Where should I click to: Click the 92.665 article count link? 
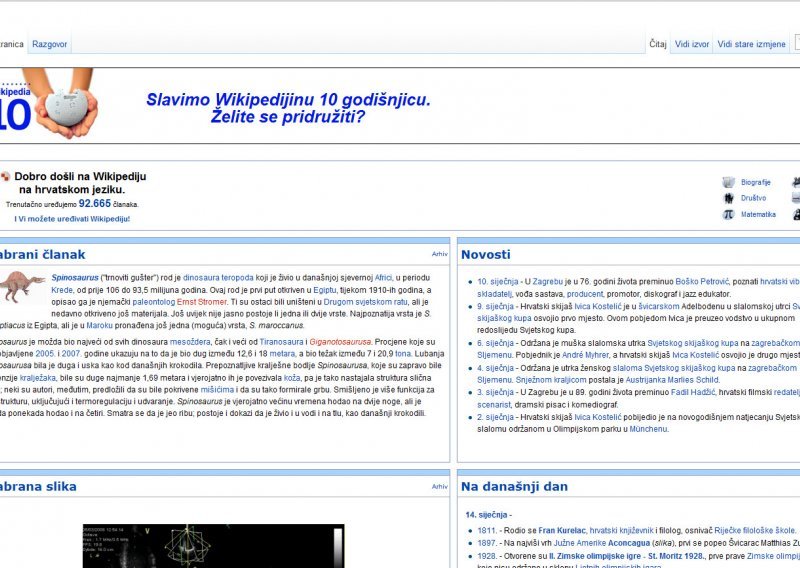[x=94, y=203]
